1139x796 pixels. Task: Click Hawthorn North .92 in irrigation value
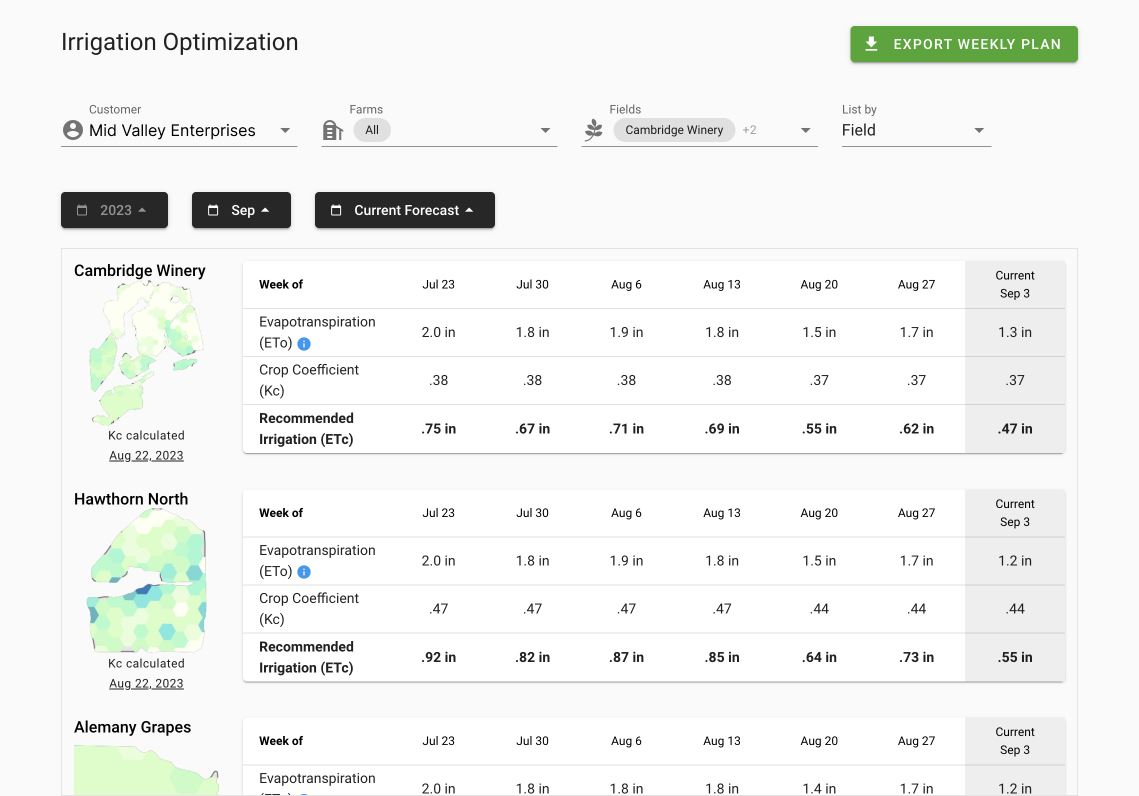pyautogui.click(x=438, y=657)
